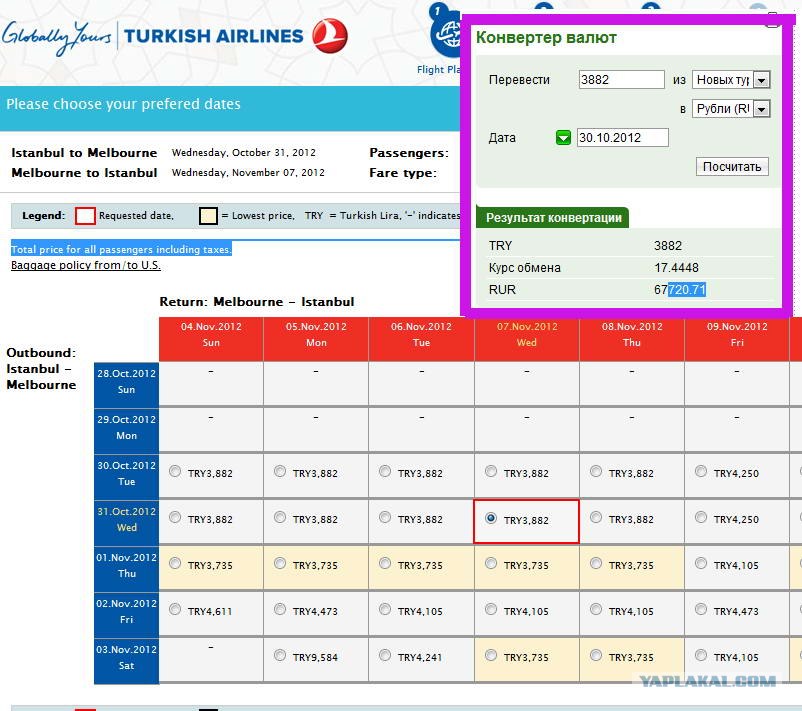Open the calendar icon beside Дата field
Screen dimensions: 802x711
tap(563, 138)
